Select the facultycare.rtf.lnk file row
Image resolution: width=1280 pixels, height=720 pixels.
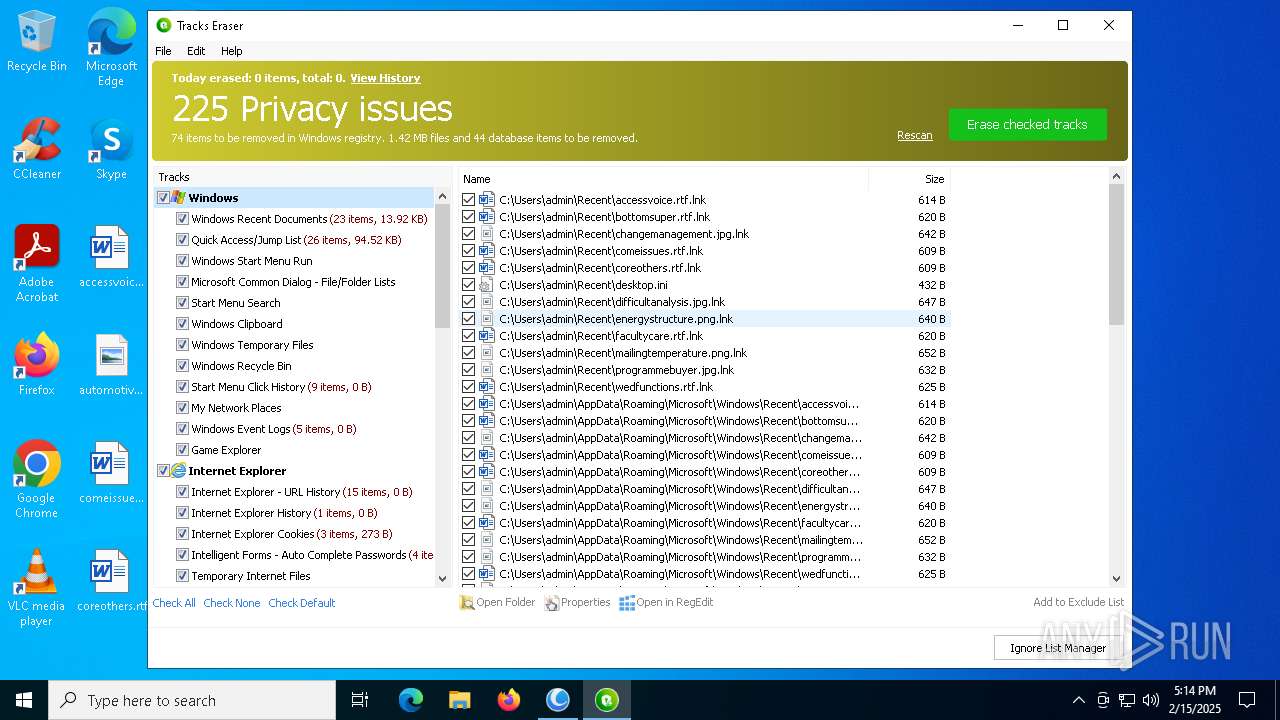(704, 336)
